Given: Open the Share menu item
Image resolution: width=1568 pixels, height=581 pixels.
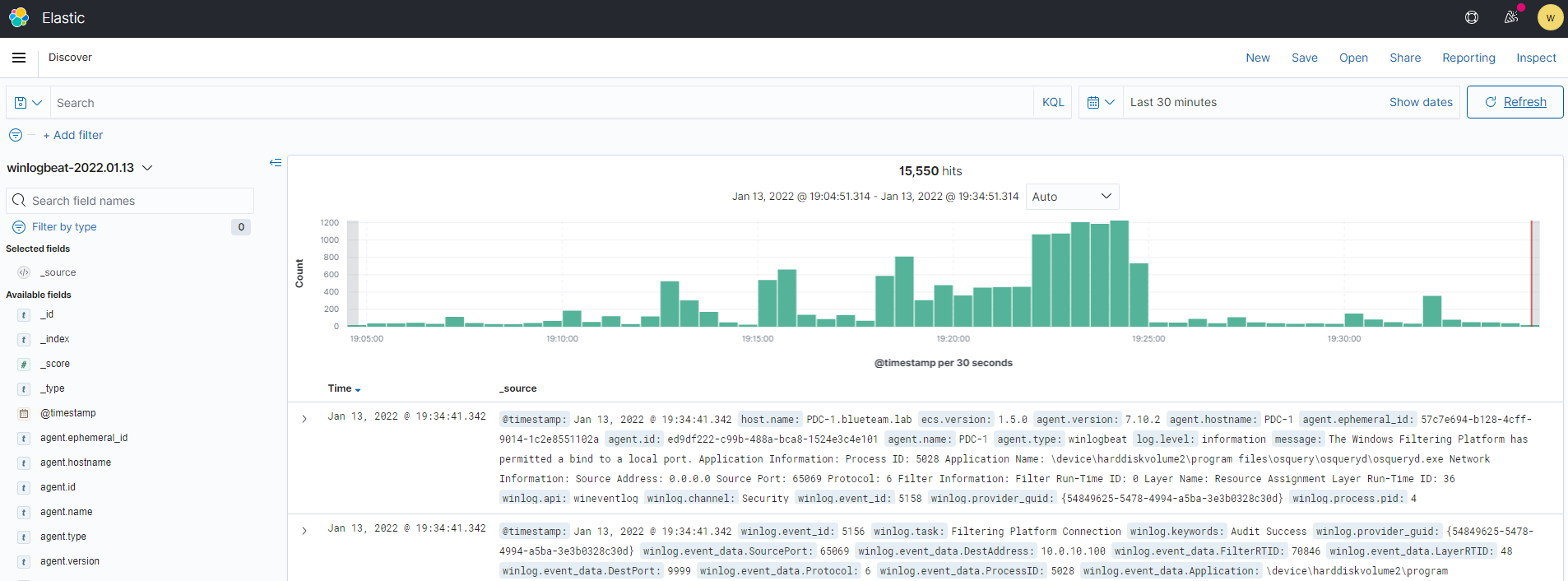Looking at the screenshot, I should (1405, 58).
